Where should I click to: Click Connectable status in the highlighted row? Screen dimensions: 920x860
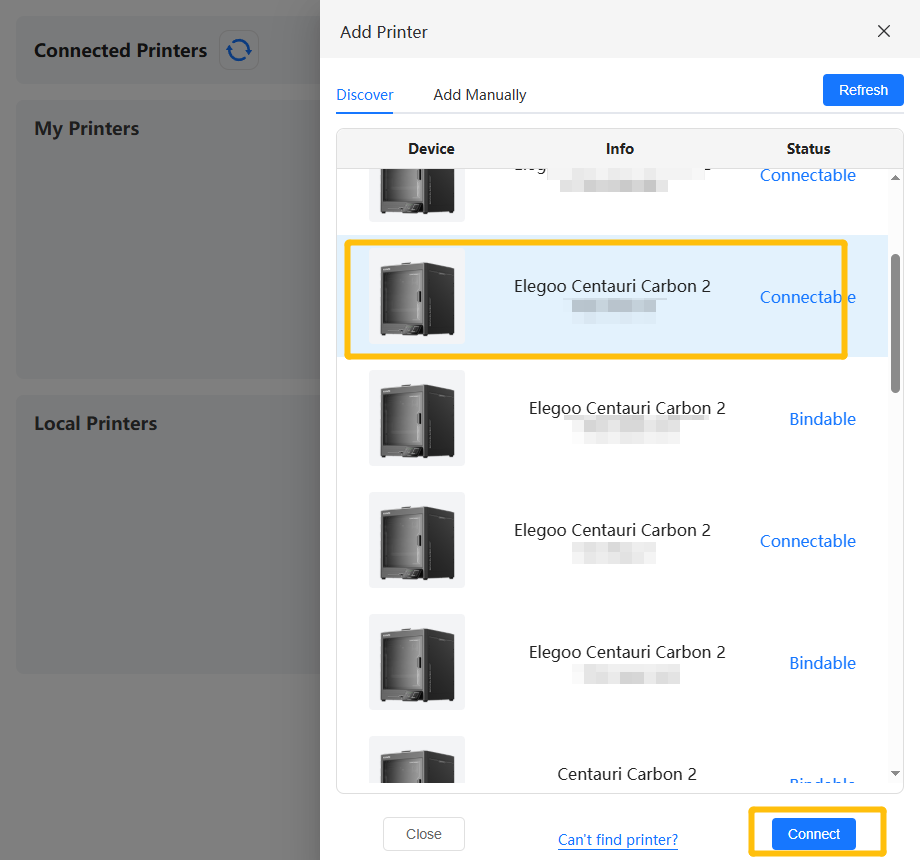click(807, 297)
